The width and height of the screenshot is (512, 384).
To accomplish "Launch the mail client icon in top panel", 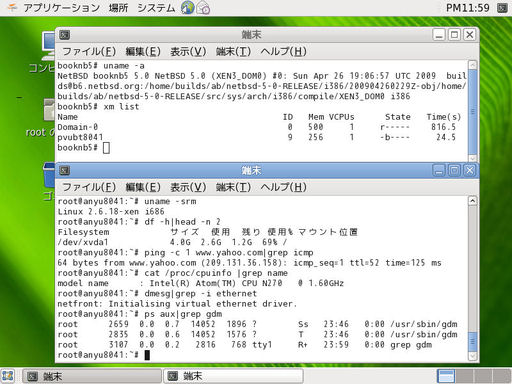I will pyautogui.click(x=203, y=8).
